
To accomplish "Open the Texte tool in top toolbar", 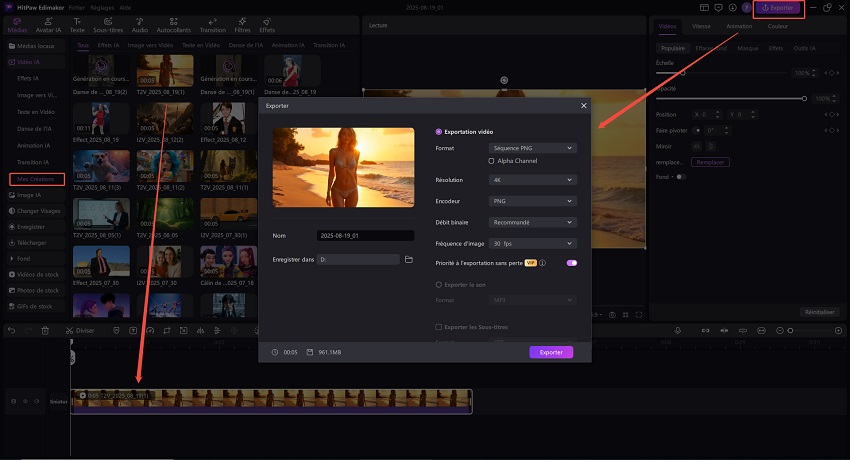I will coord(78,25).
